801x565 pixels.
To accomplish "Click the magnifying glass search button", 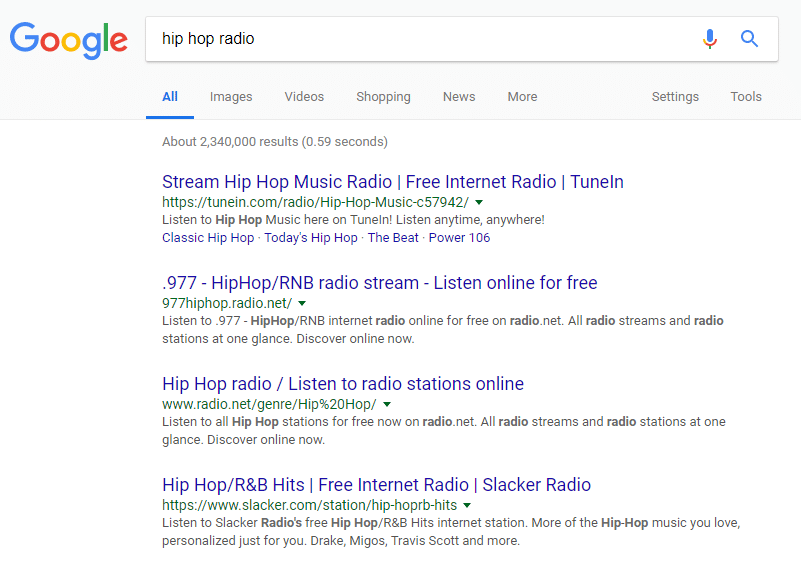I will point(749,38).
